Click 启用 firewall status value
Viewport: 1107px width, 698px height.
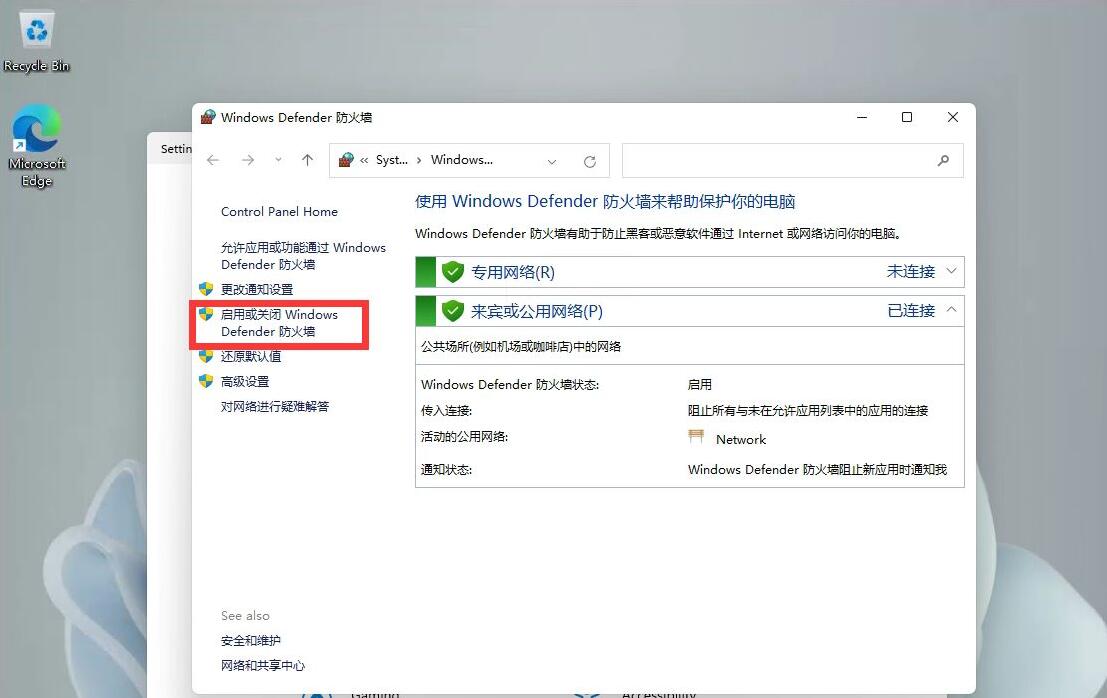pos(700,385)
